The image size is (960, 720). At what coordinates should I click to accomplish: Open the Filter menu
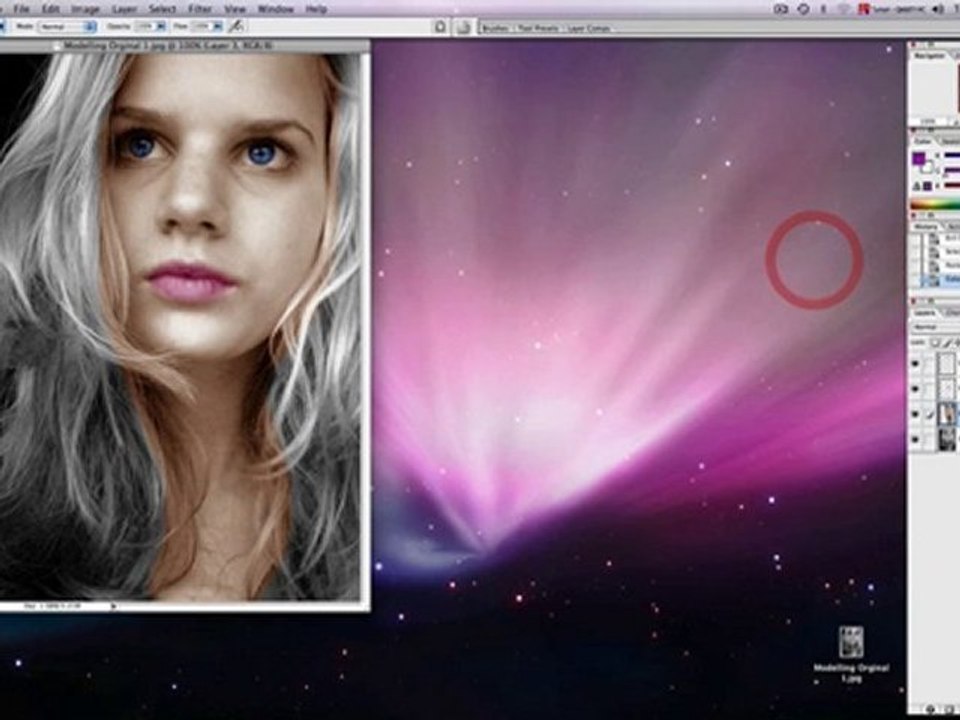click(200, 9)
